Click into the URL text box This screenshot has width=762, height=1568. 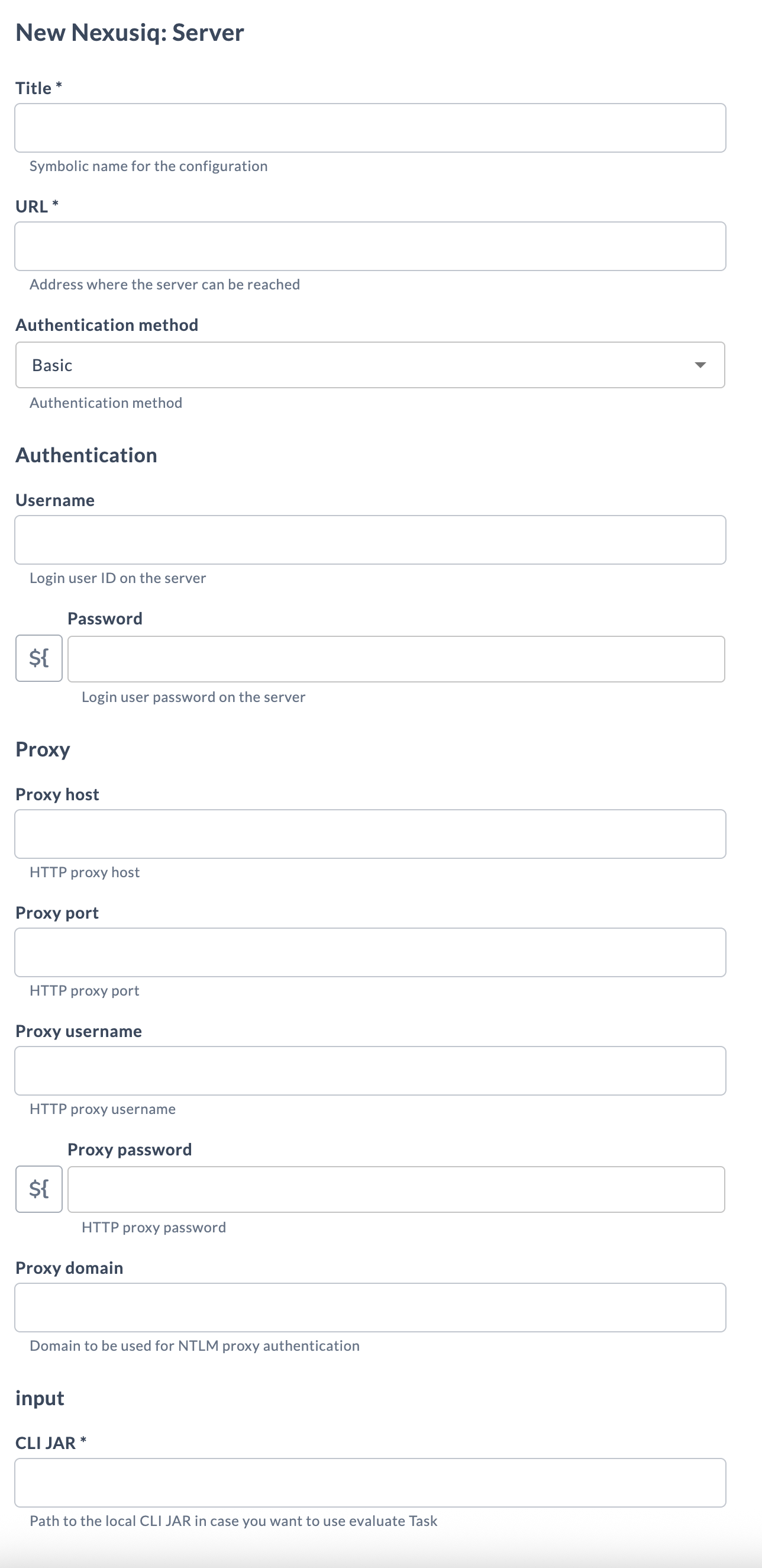click(x=370, y=246)
